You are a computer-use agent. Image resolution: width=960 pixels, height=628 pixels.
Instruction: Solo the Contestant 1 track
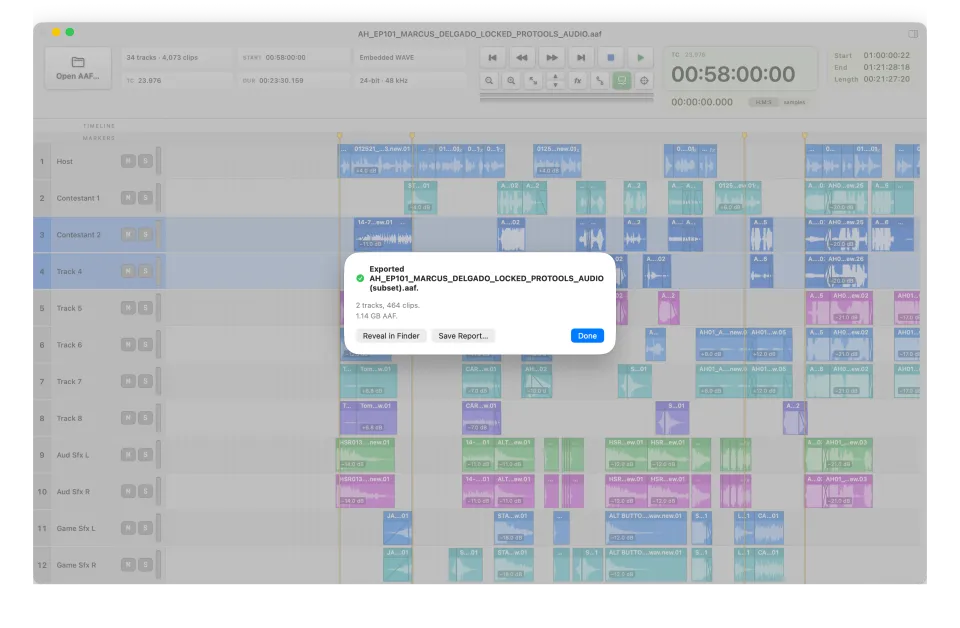[x=145, y=198]
